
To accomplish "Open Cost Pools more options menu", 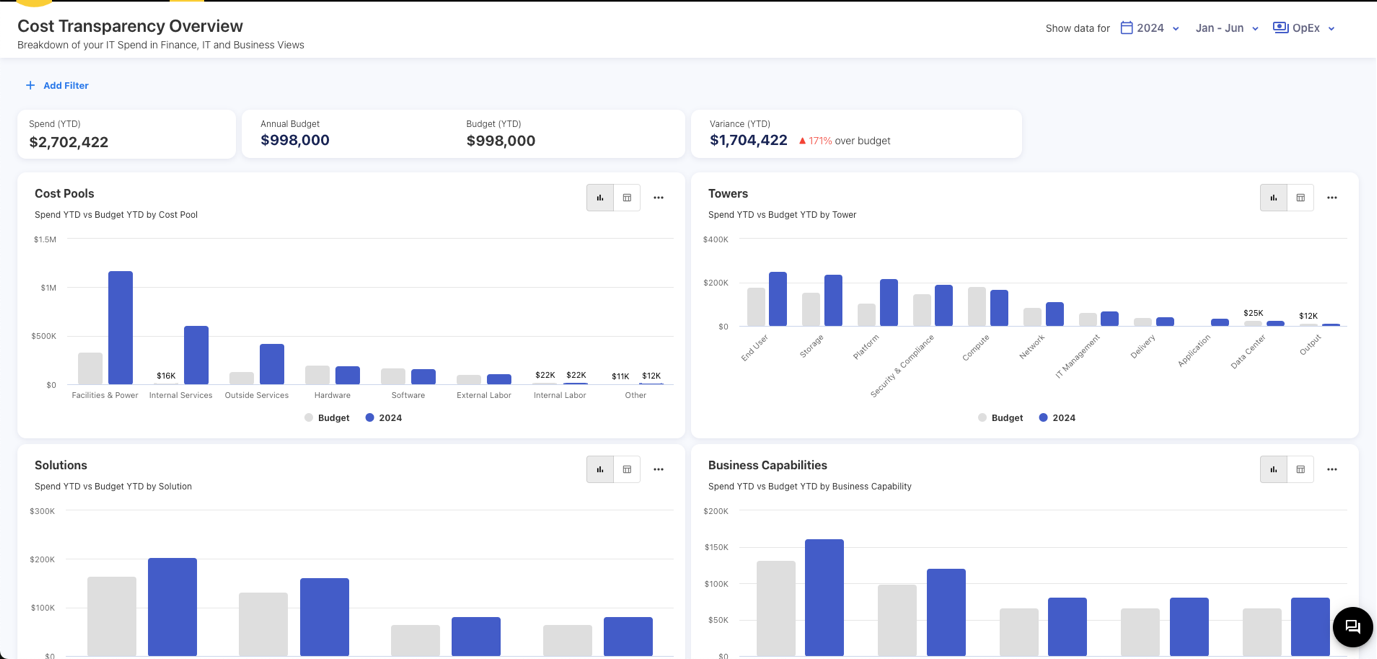I will click(x=658, y=198).
